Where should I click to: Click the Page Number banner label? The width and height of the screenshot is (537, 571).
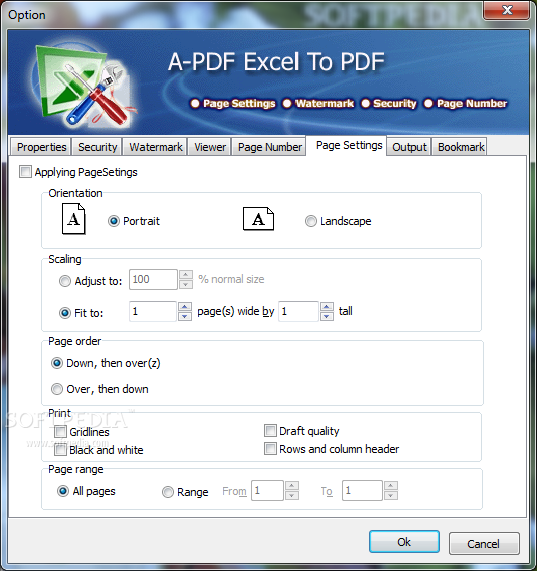coord(472,103)
